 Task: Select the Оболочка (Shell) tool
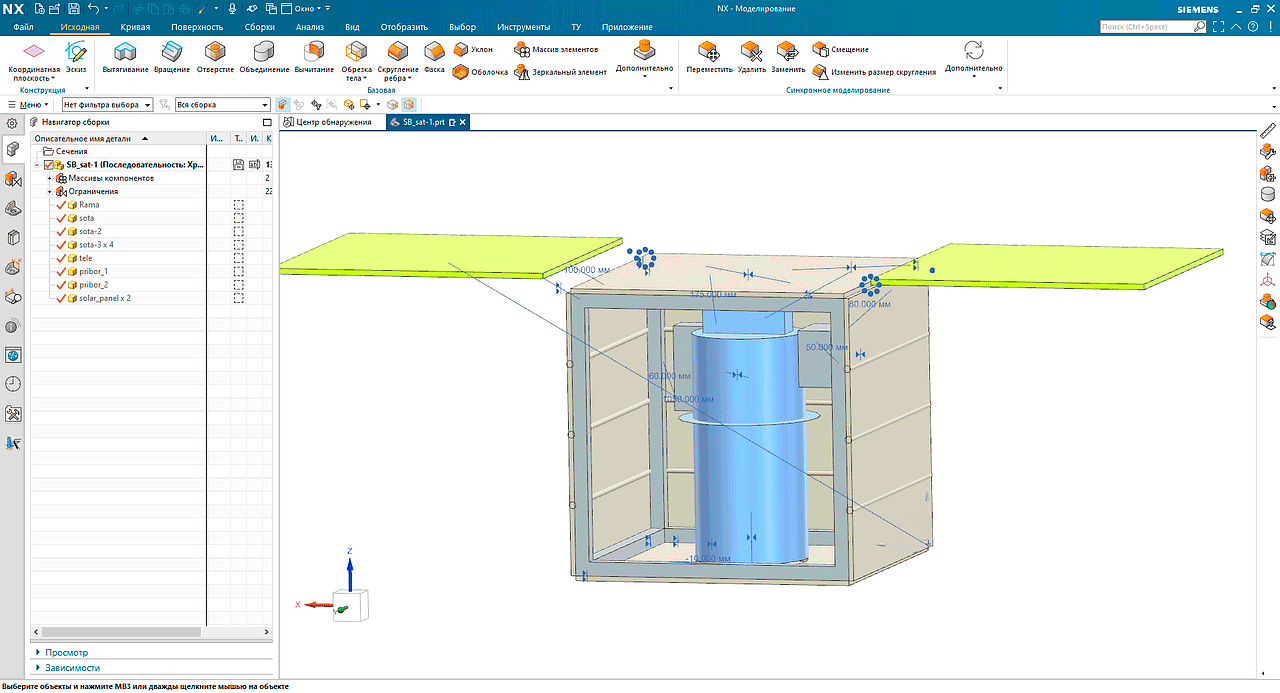(x=480, y=72)
